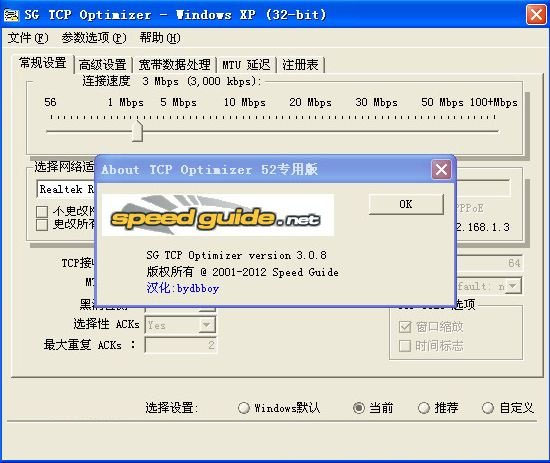Screen dimensions: 550x463
Task: Open the dropdown showing 'fault: n'
Action: 512,286
